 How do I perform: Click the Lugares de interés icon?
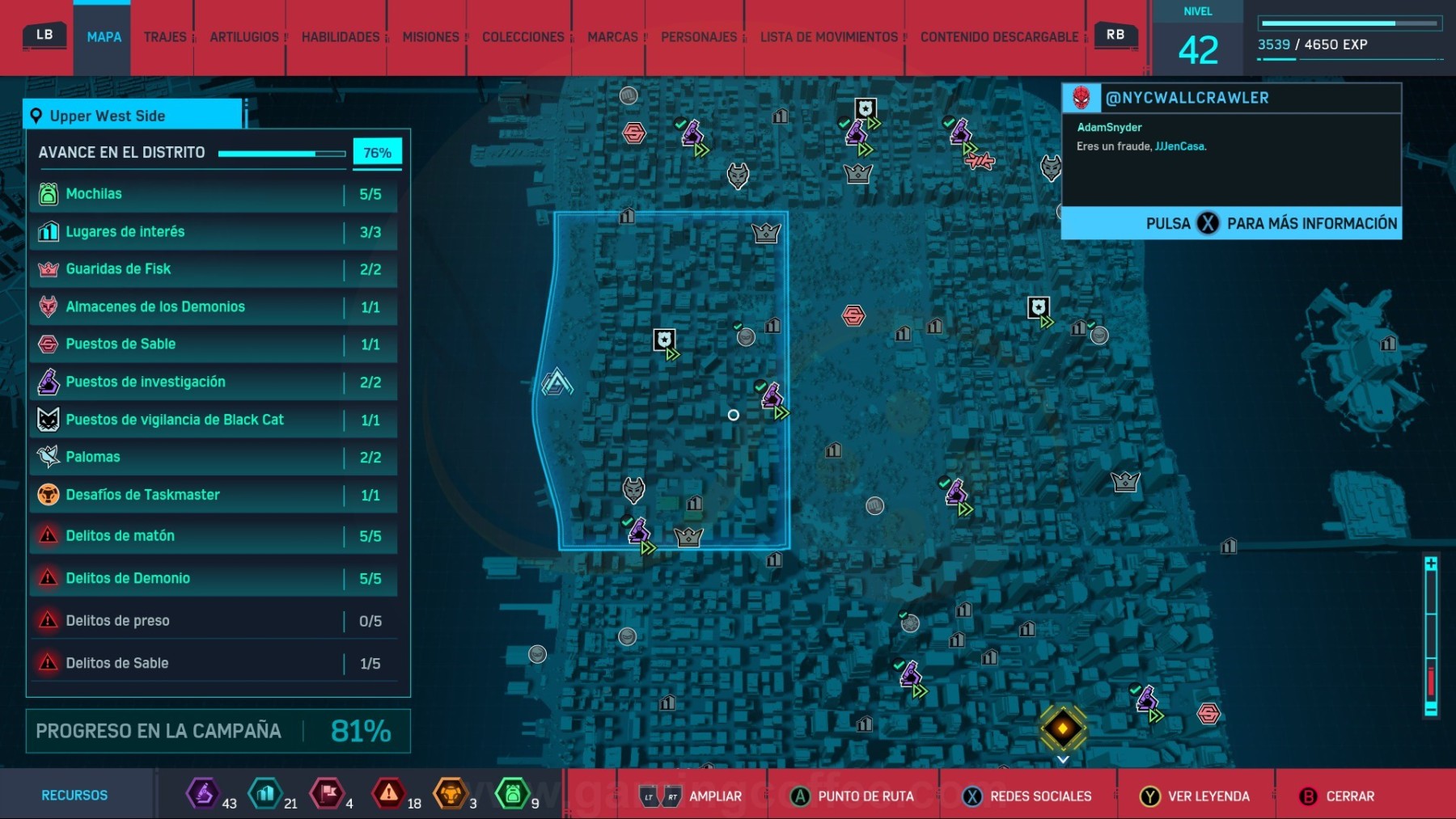[49, 232]
